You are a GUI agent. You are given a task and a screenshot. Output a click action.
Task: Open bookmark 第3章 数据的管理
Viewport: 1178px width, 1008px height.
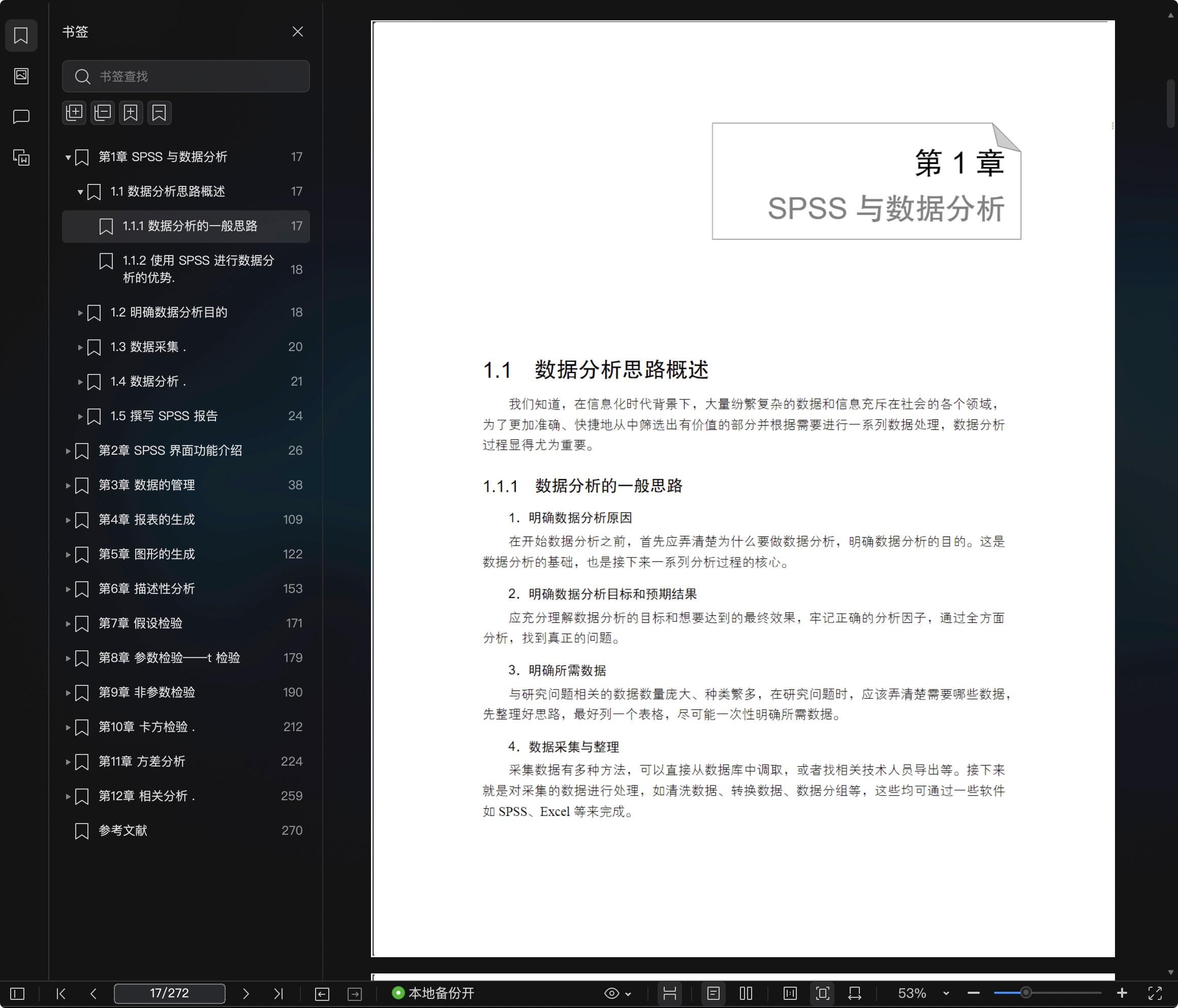coord(186,485)
